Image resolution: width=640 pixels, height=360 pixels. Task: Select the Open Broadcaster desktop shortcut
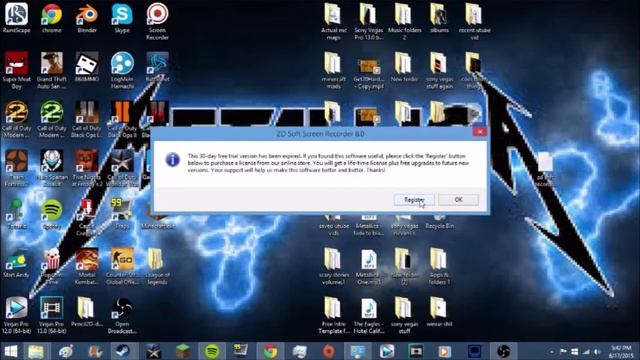[122, 315]
